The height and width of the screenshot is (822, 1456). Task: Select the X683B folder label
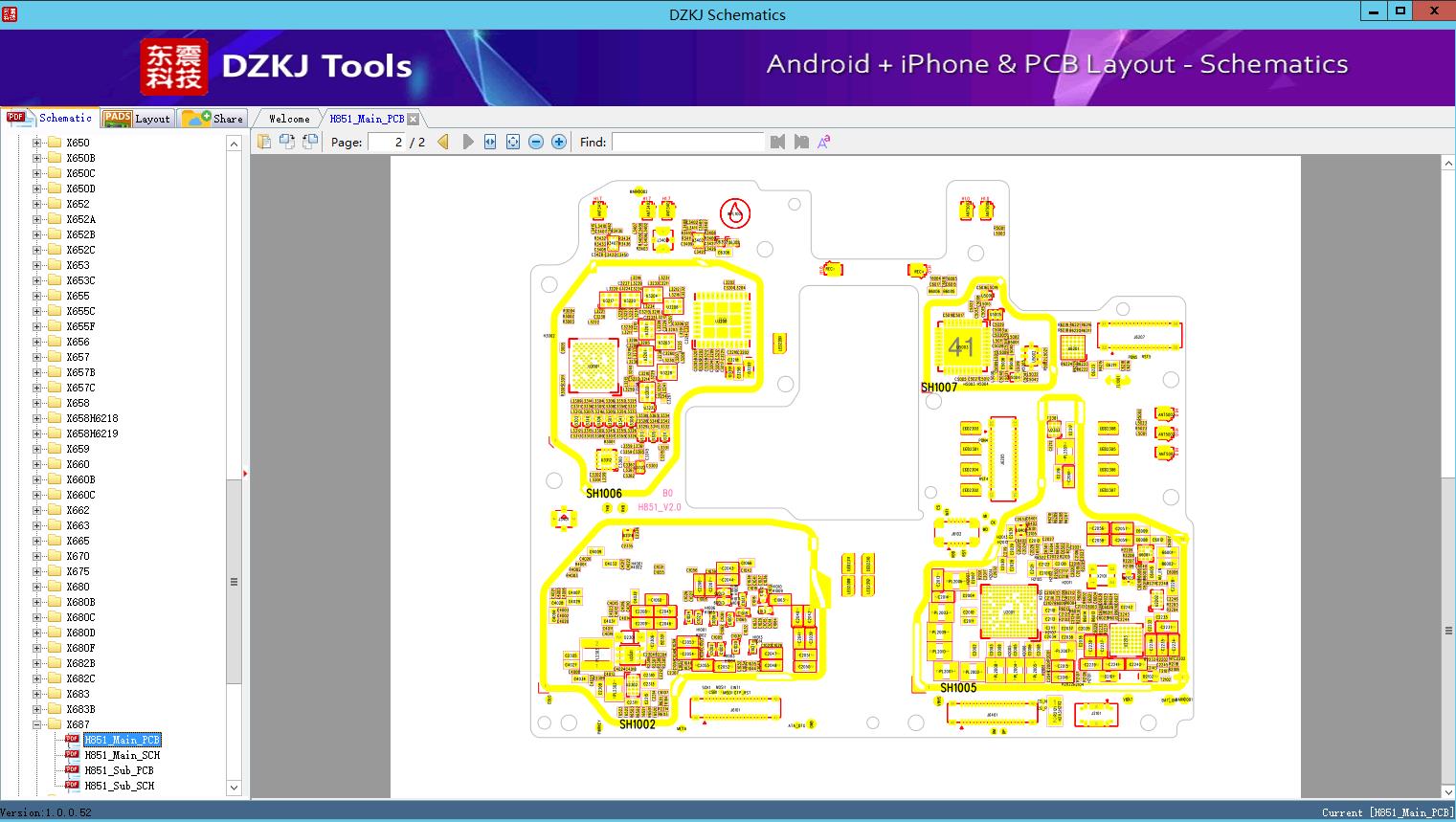point(80,709)
